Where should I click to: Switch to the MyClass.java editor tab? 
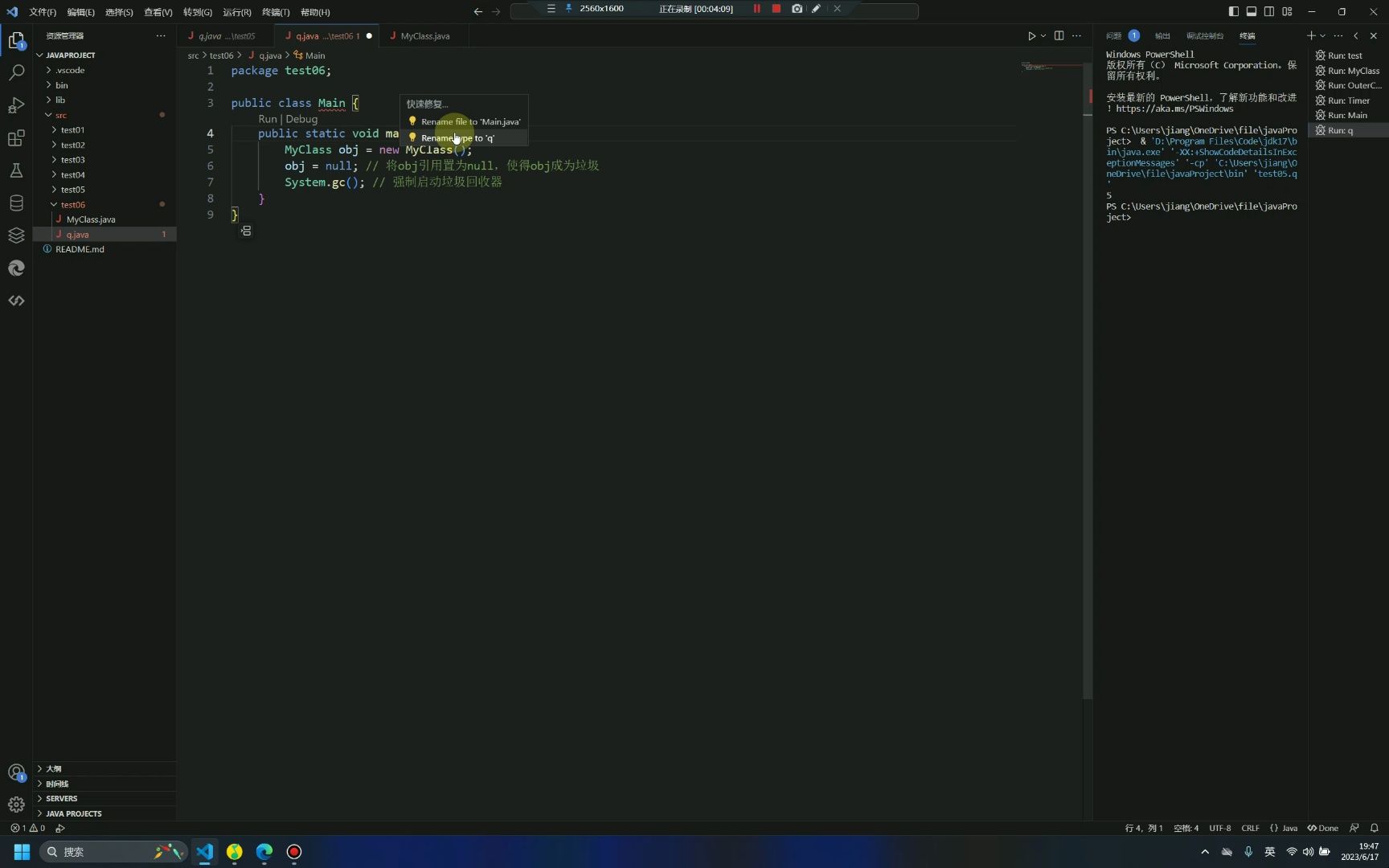tap(424, 35)
